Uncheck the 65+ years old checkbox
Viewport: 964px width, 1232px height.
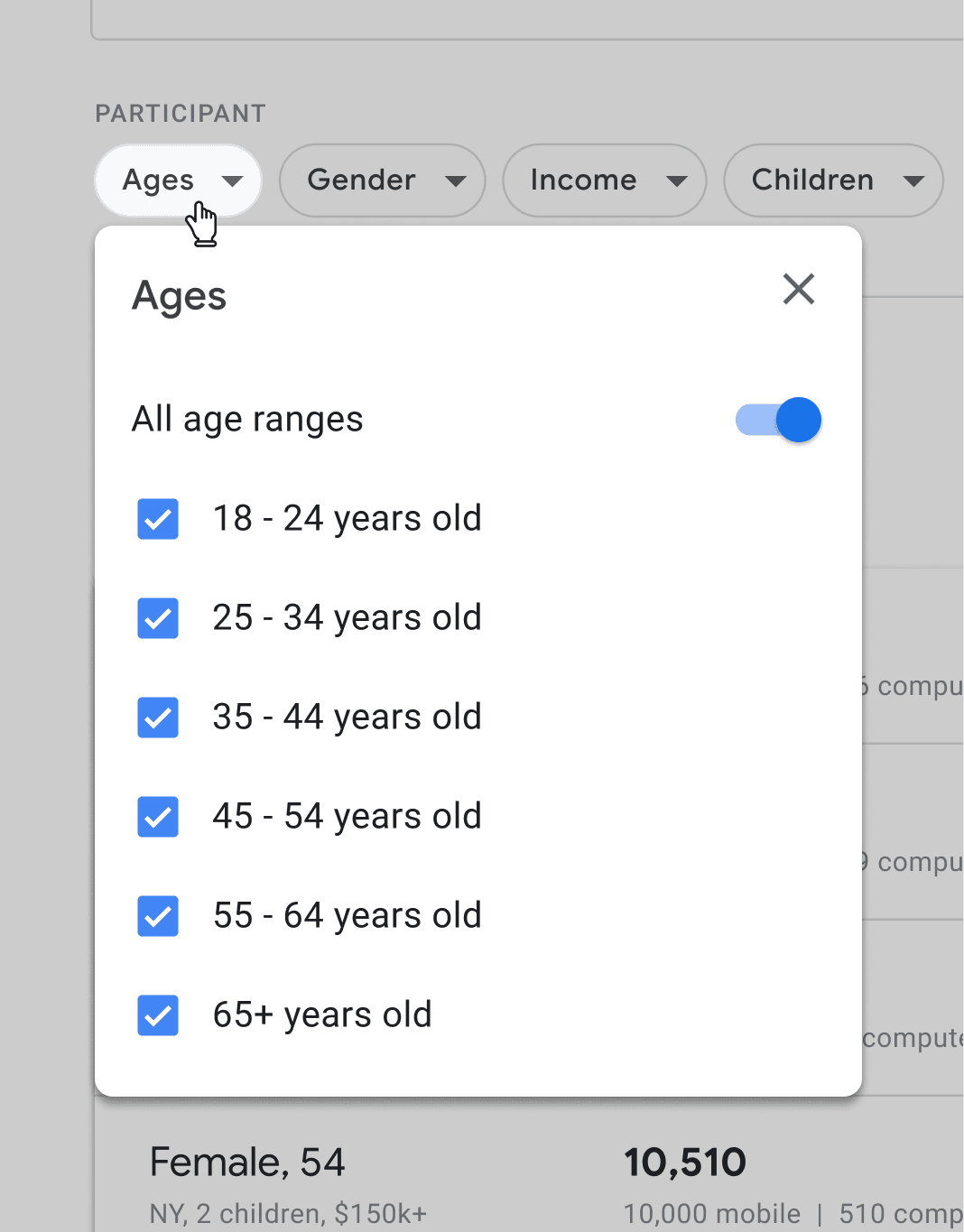[158, 1015]
